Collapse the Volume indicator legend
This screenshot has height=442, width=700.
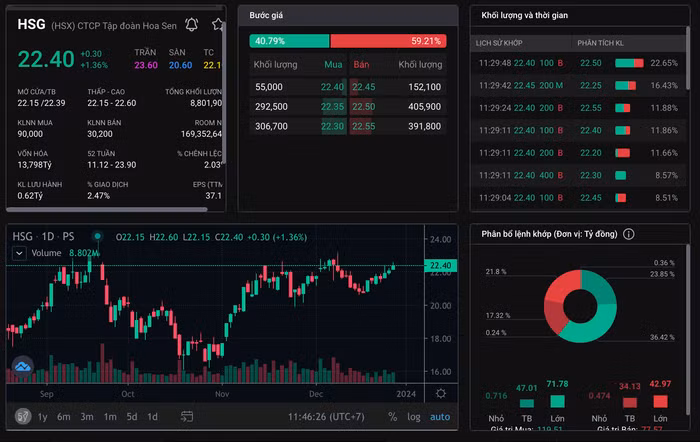(18, 254)
